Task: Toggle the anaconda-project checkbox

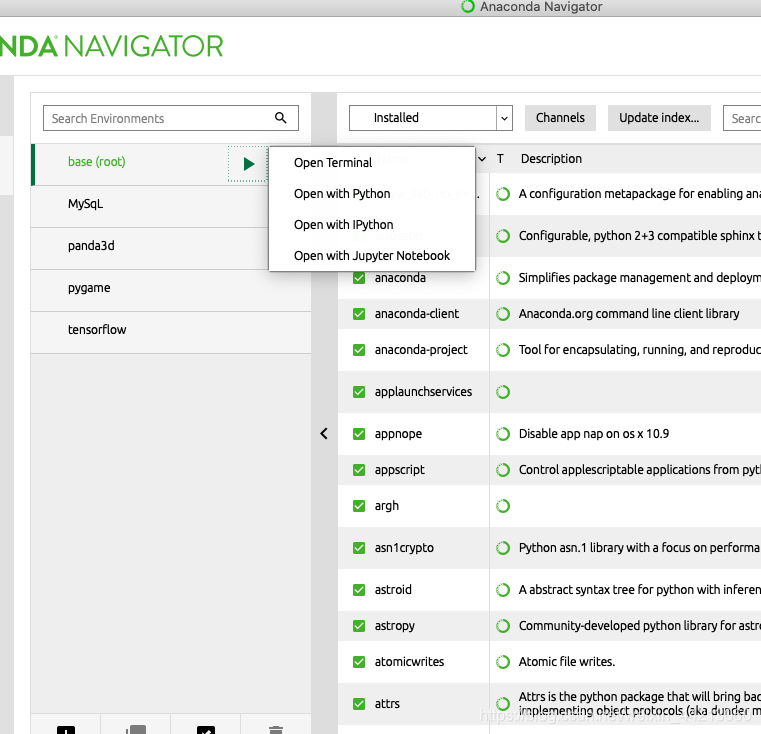Action: (x=359, y=350)
